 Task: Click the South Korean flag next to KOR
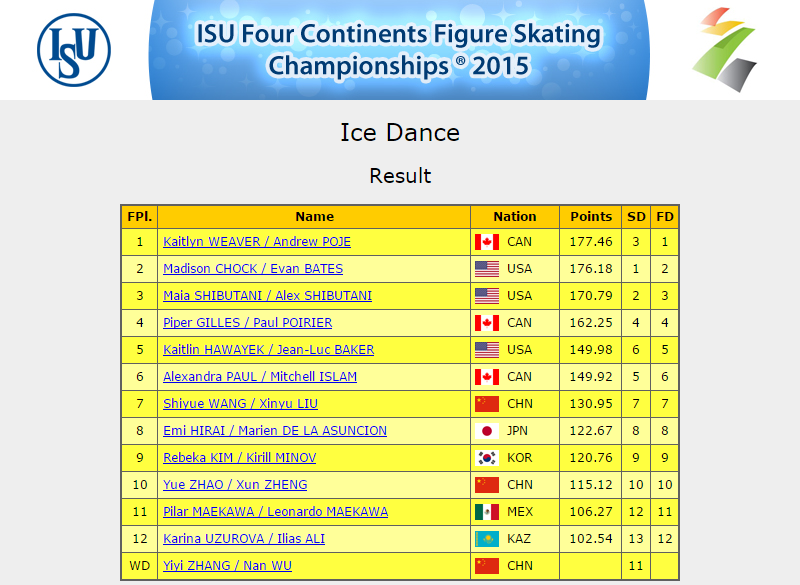tap(487, 458)
